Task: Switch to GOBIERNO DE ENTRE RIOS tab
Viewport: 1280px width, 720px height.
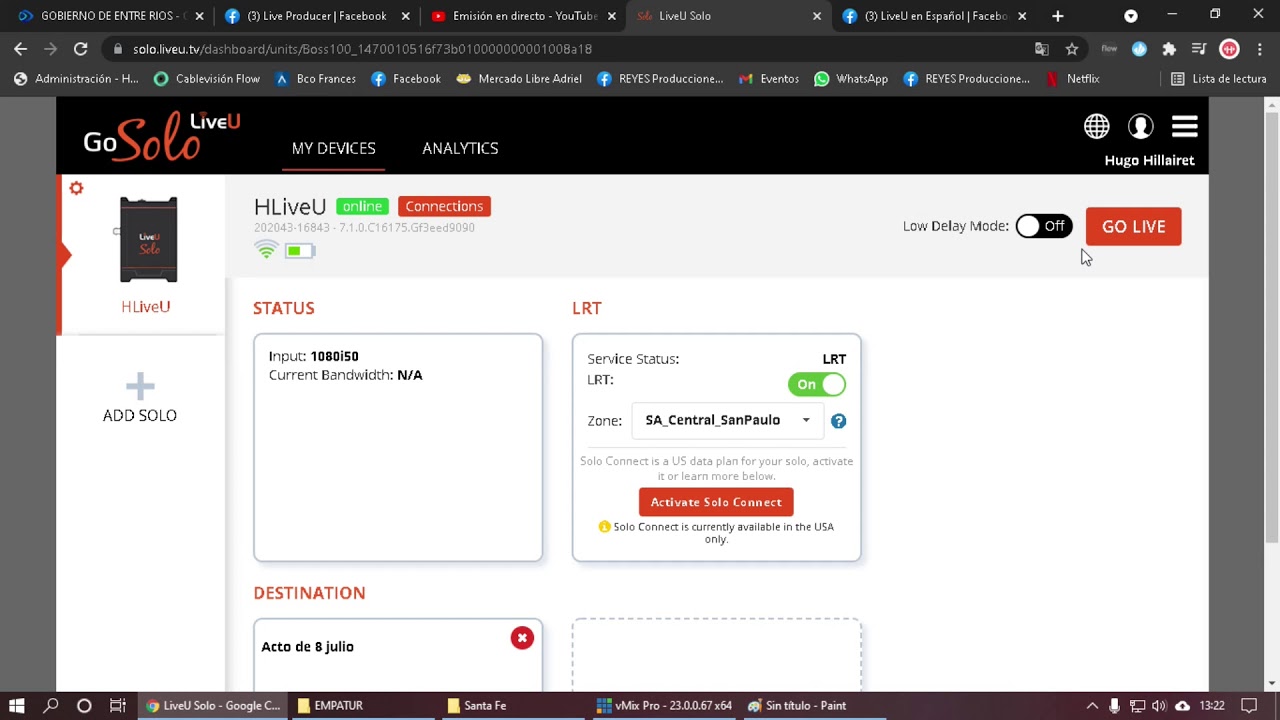Action: [x=110, y=16]
